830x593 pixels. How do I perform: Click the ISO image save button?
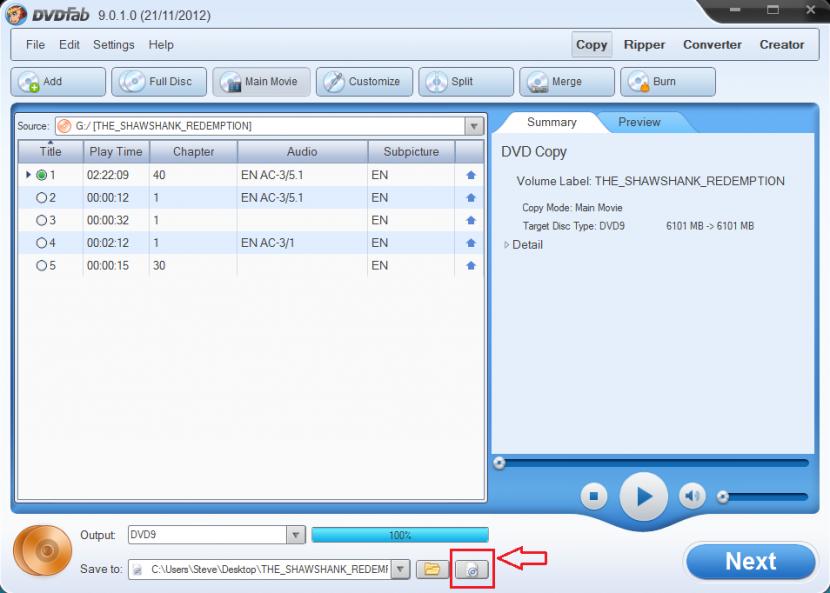[x=472, y=570]
